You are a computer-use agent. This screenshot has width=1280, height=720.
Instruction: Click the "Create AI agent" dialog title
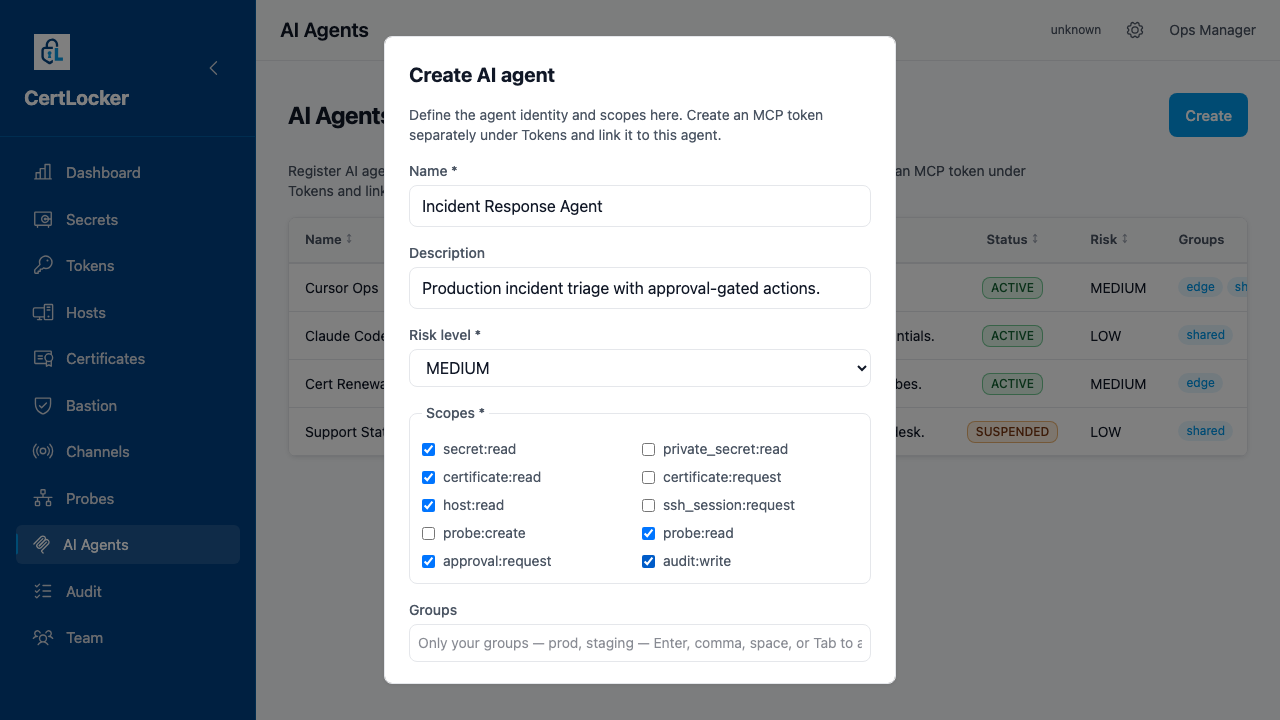point(482,75)
